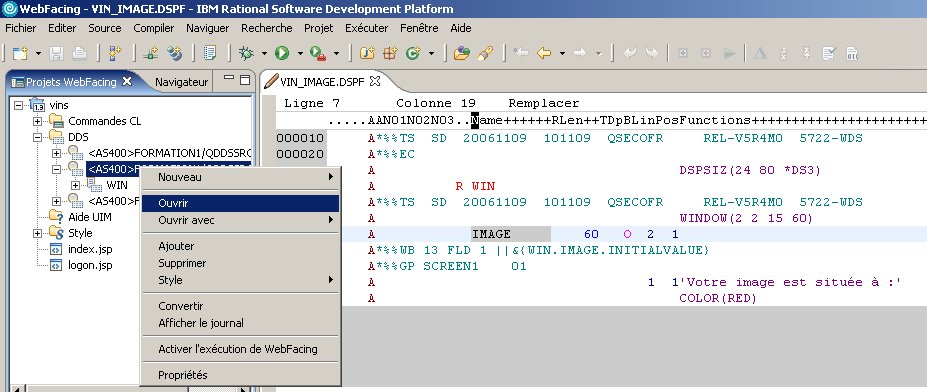Choose Ouvrir in the context menu
Image resolution: width=927 pixels, height=392 pixels.
pos(240,203)
